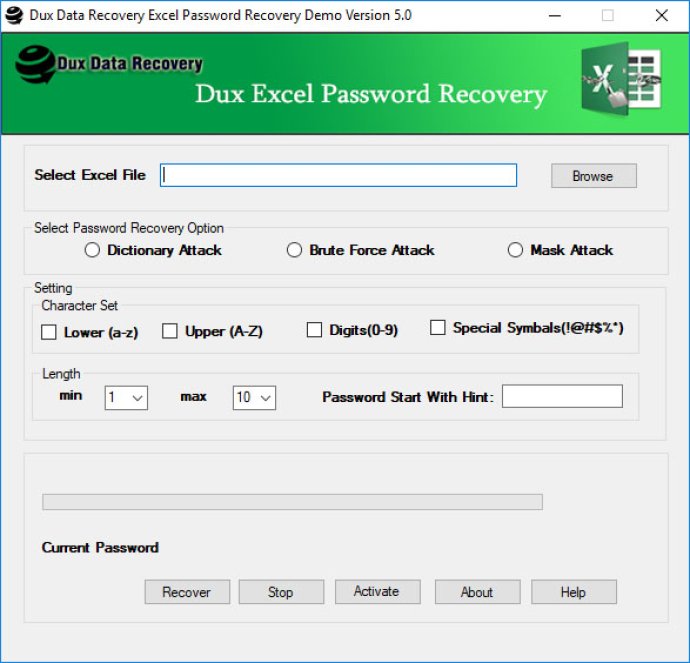
Task: Focus the Select Excel File path field
Action: [338, 175]
